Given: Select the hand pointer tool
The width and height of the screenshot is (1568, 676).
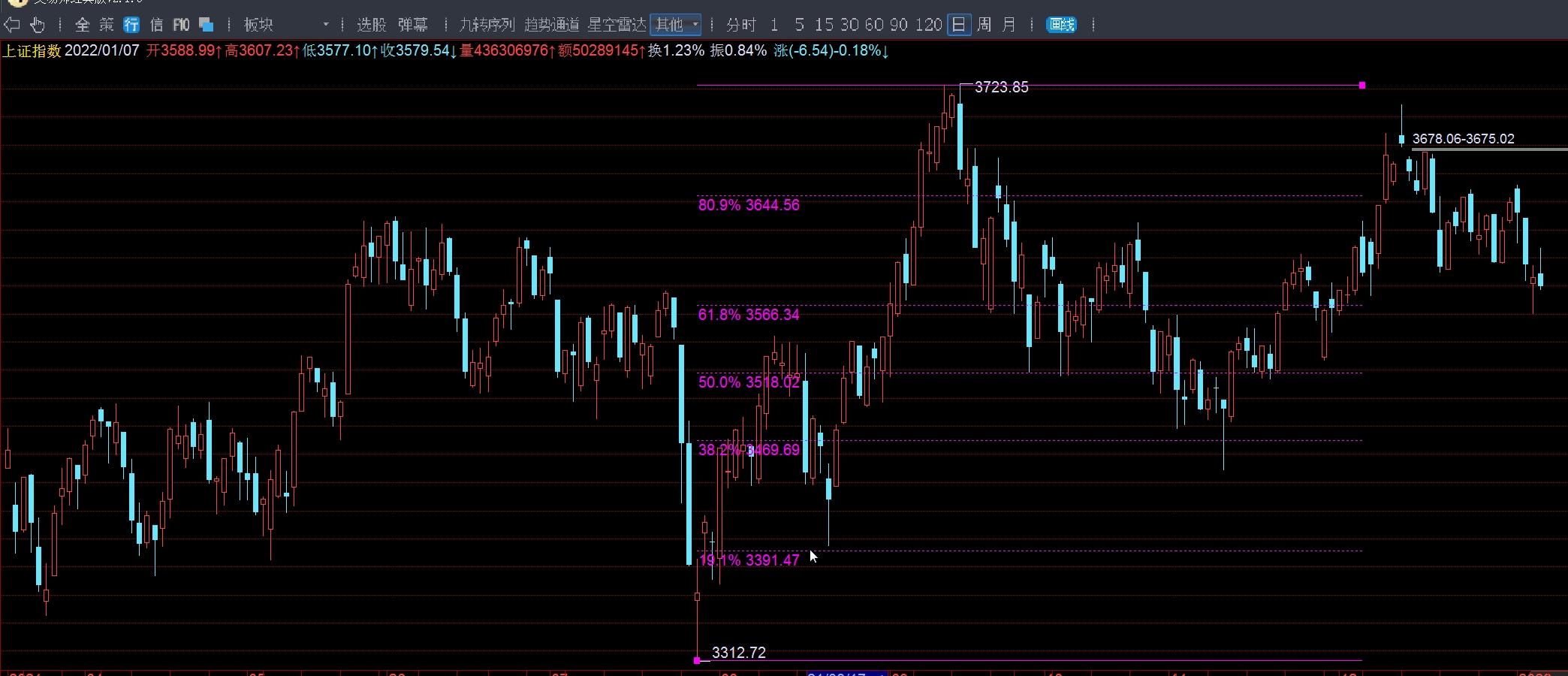Looking at the screenshot, I should click(37, 25).
